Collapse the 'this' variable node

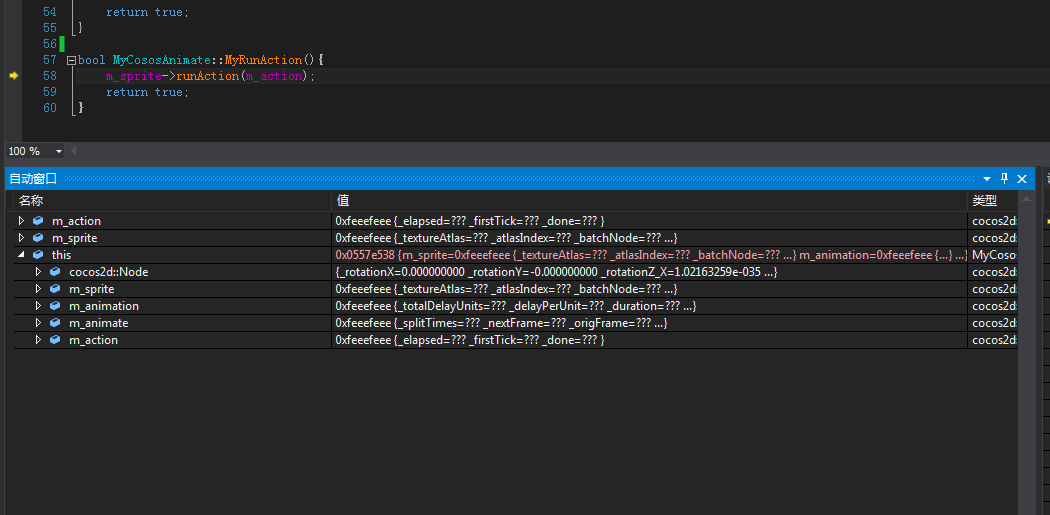point(22,255)
